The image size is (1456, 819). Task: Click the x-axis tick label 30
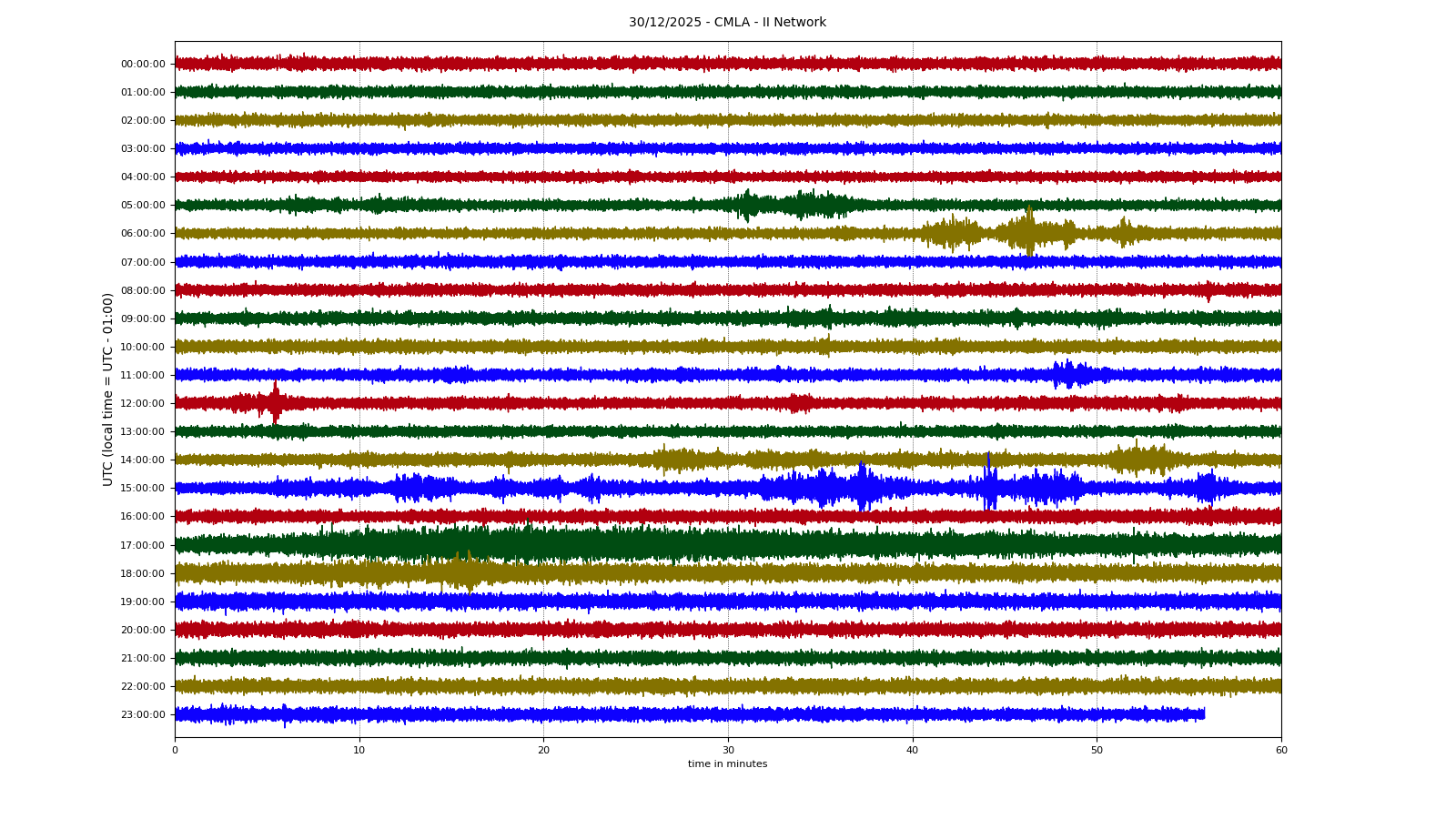728,751
